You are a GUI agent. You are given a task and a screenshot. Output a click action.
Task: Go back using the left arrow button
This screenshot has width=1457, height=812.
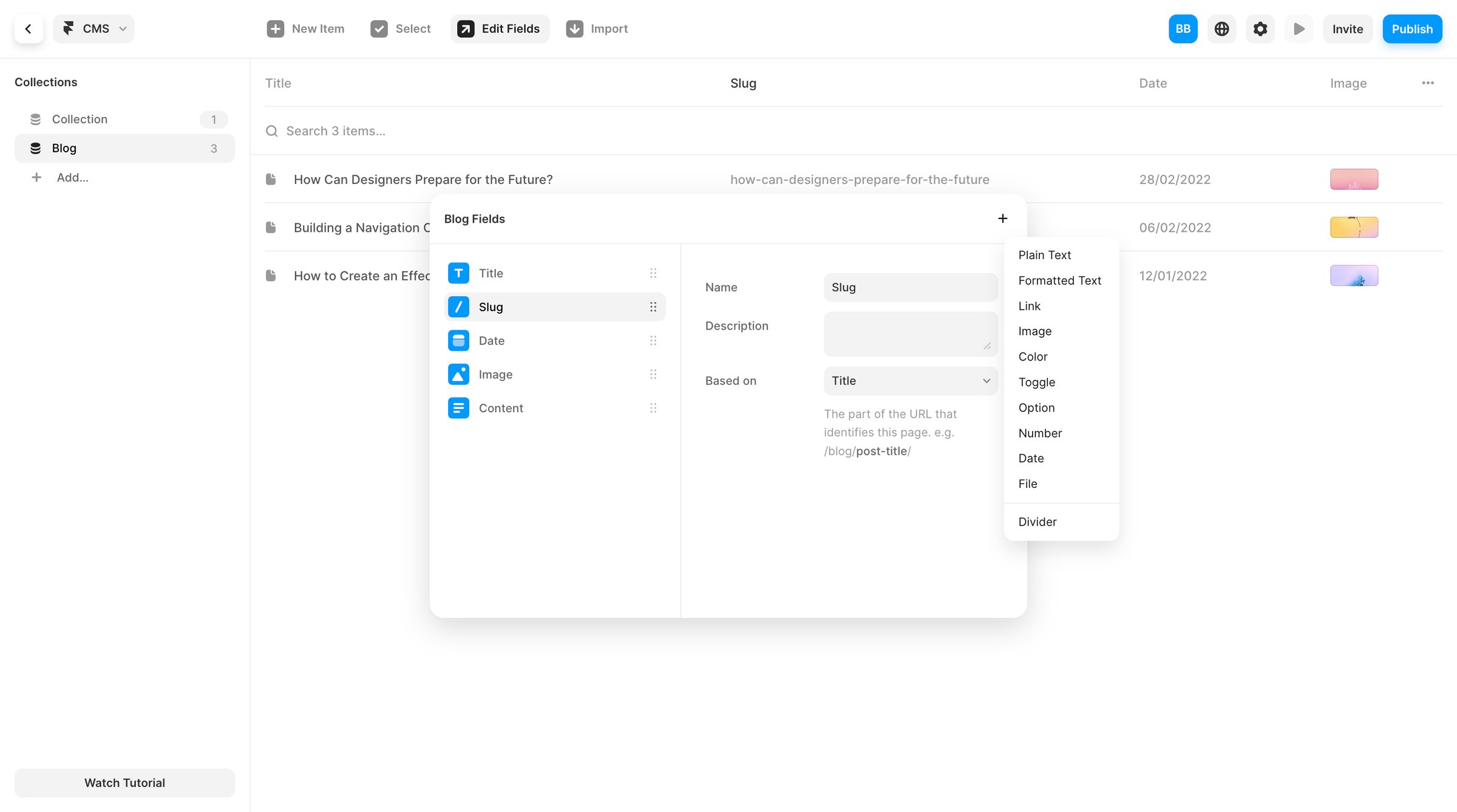[29, 29]
